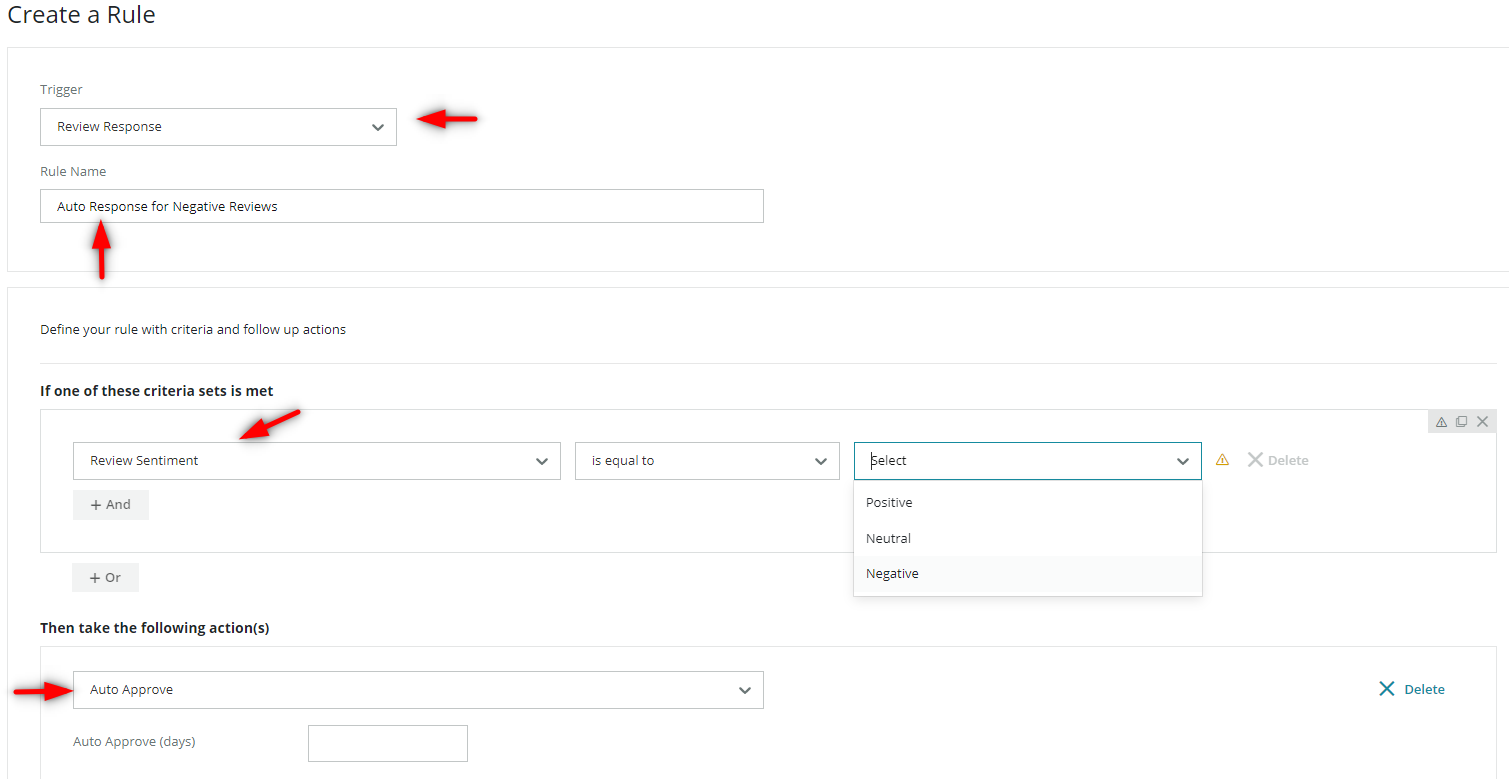Choose Neutral from the sentiment list
Viewport: 1509px width, 779px height.
pos(888,539)
